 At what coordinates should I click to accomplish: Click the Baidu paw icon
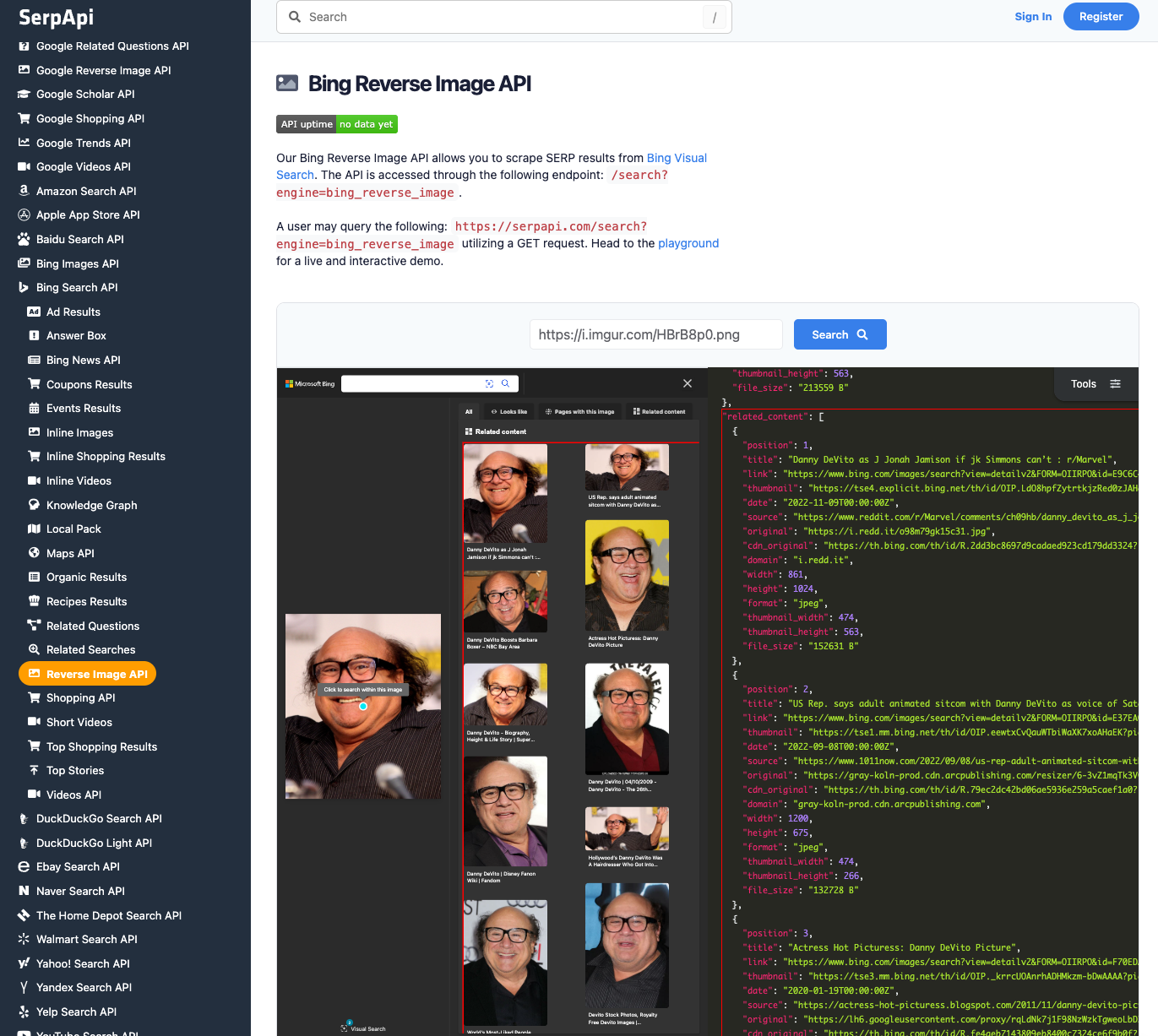click(x=24, y=239)
